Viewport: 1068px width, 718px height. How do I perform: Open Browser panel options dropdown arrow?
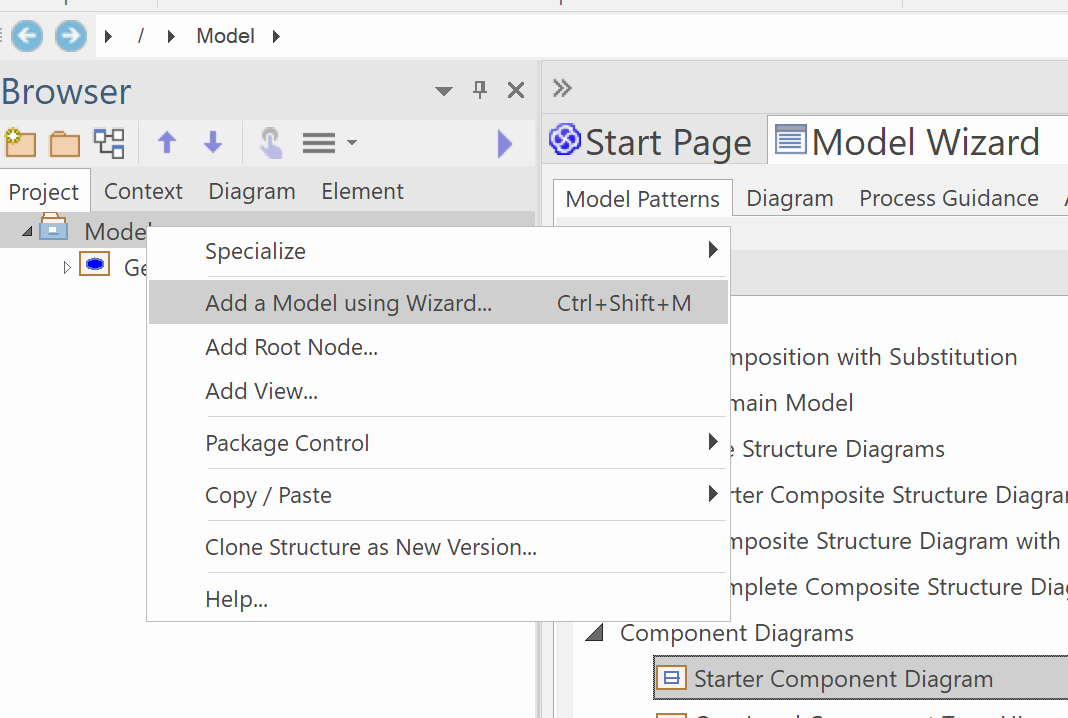pyautogui.click(x=444, y=92)
